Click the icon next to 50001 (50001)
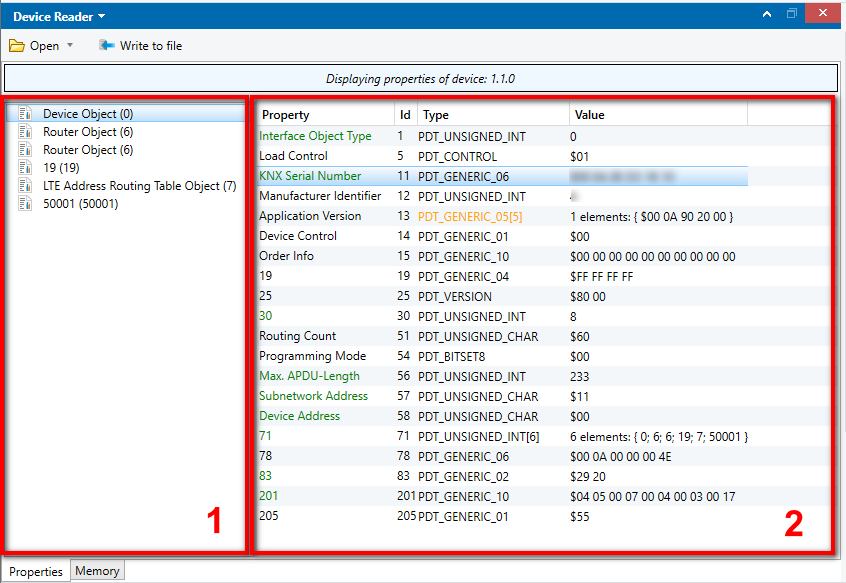The image size is (846, 583). [x=25, y=203]
